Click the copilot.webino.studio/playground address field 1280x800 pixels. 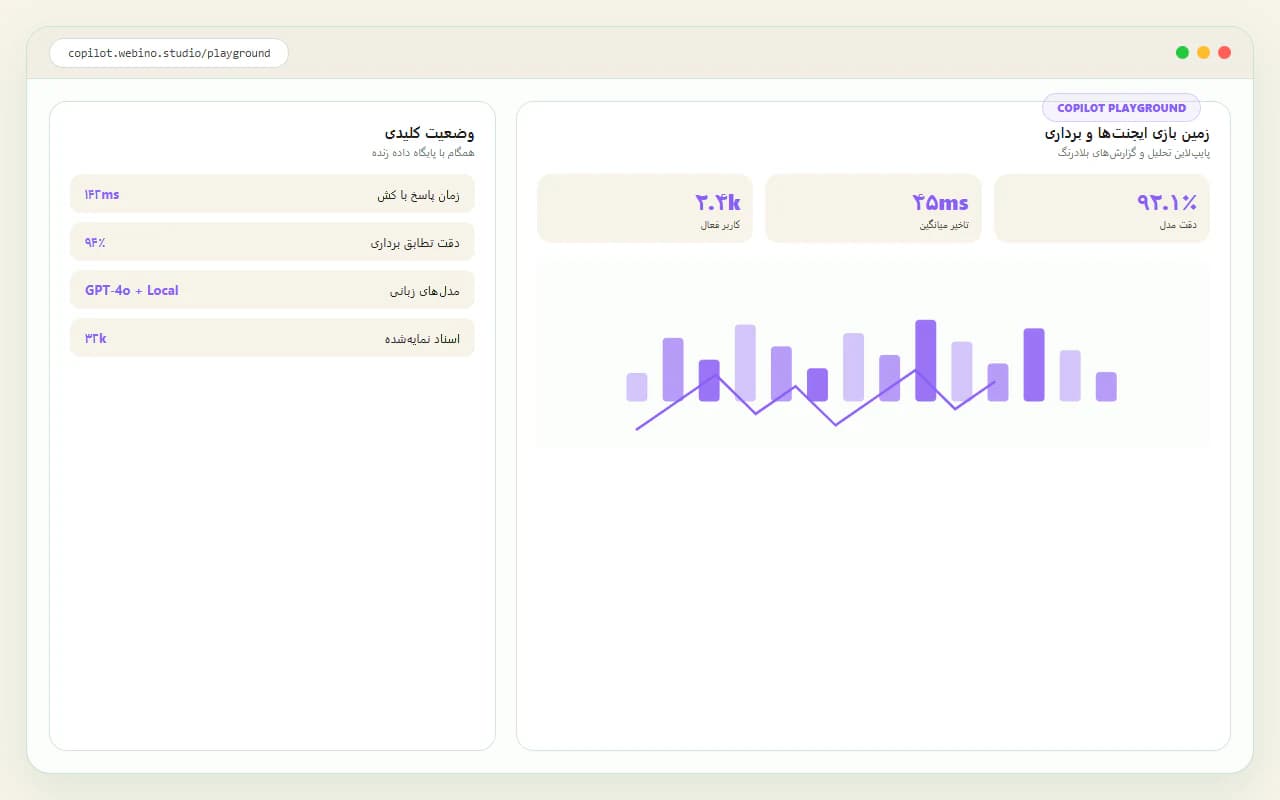coord(169,53)
